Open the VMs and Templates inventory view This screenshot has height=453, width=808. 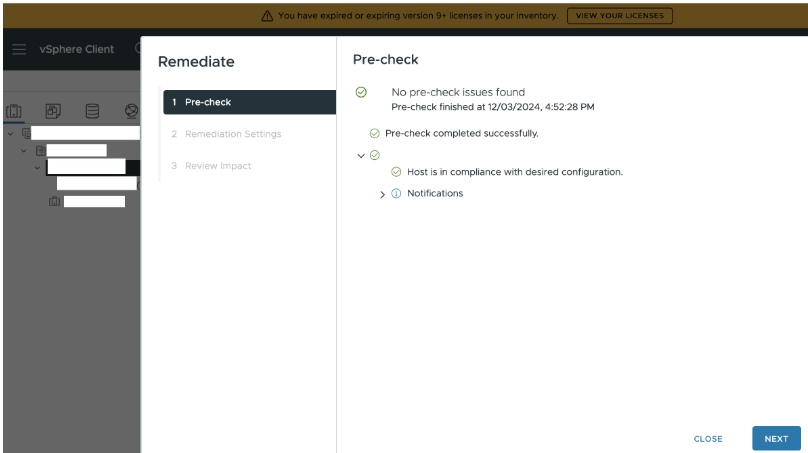(x=53, y=111)
